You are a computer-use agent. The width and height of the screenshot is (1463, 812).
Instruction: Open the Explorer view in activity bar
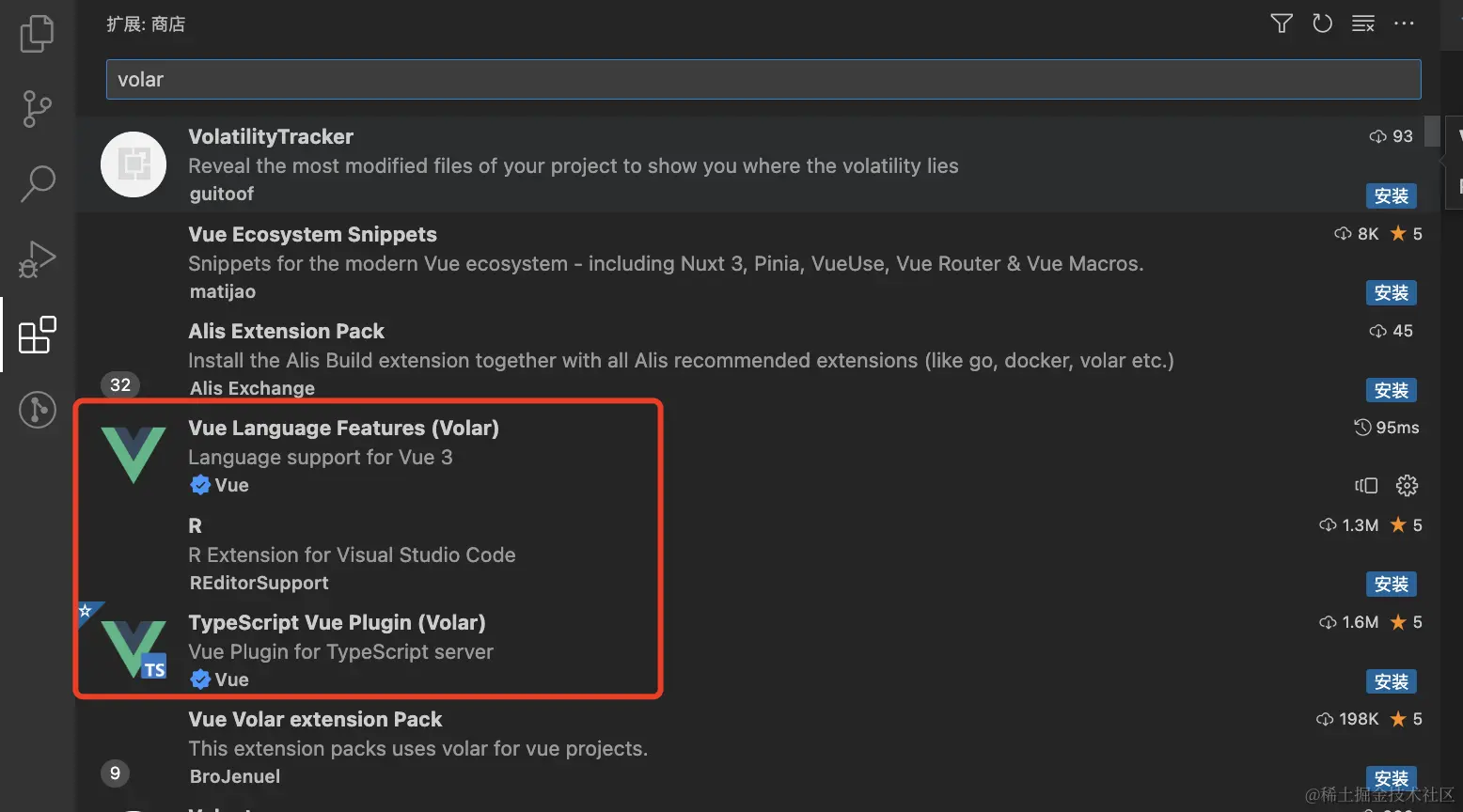click(x=38, y=34)
